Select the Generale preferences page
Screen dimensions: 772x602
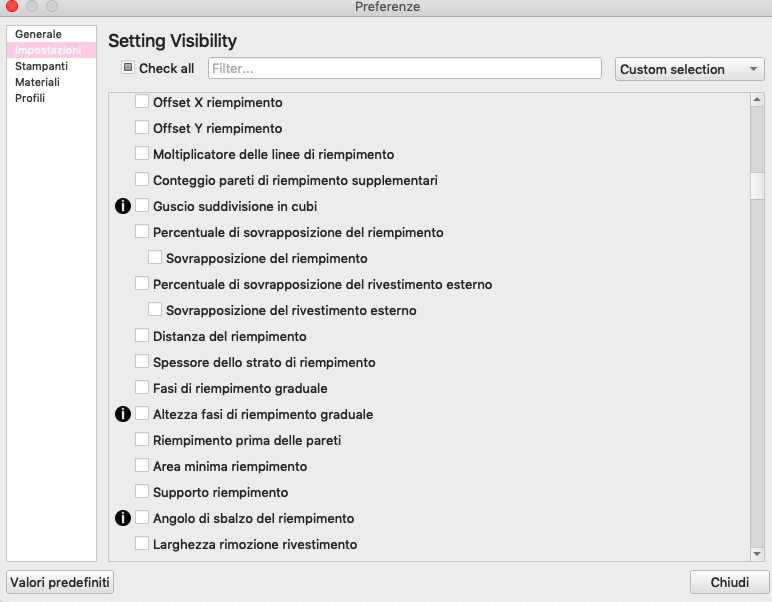(38, 34)
